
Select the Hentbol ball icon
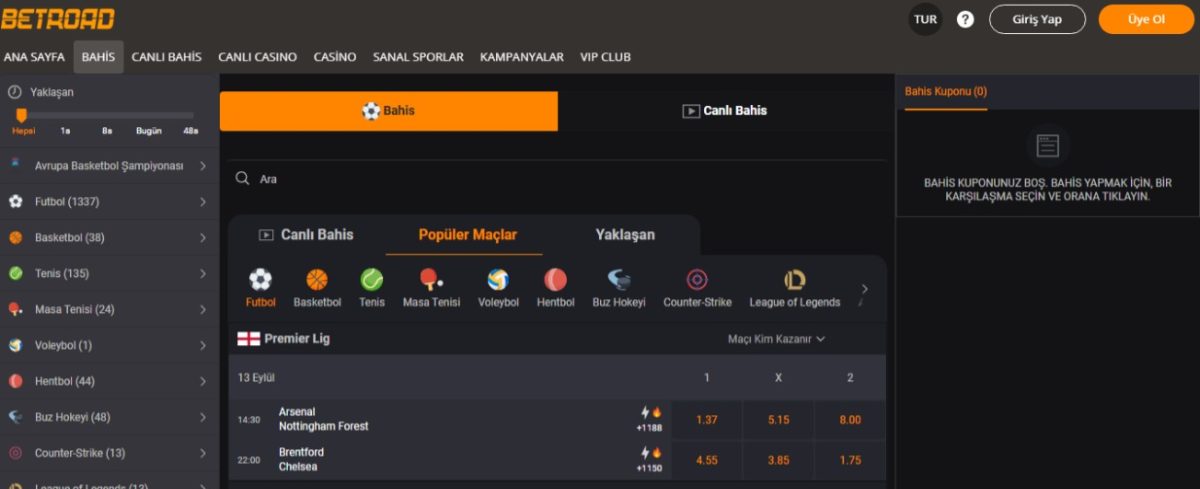[x=555, y=280]
